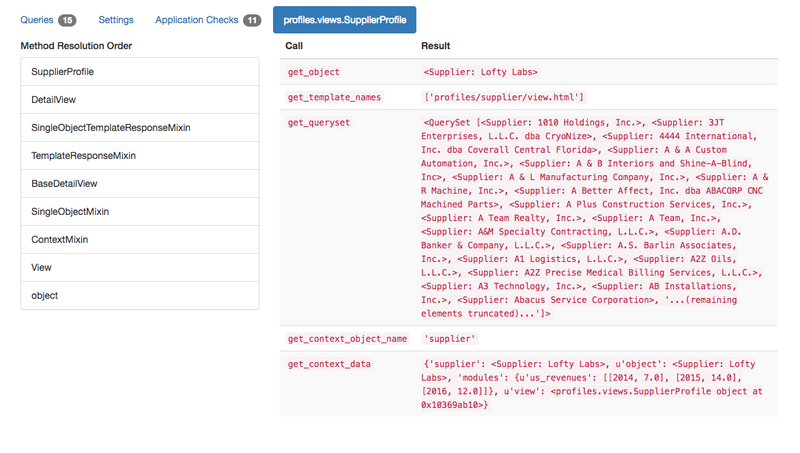
Task: Select the SingleObjectMixin entry
Action: pos(139,212)
